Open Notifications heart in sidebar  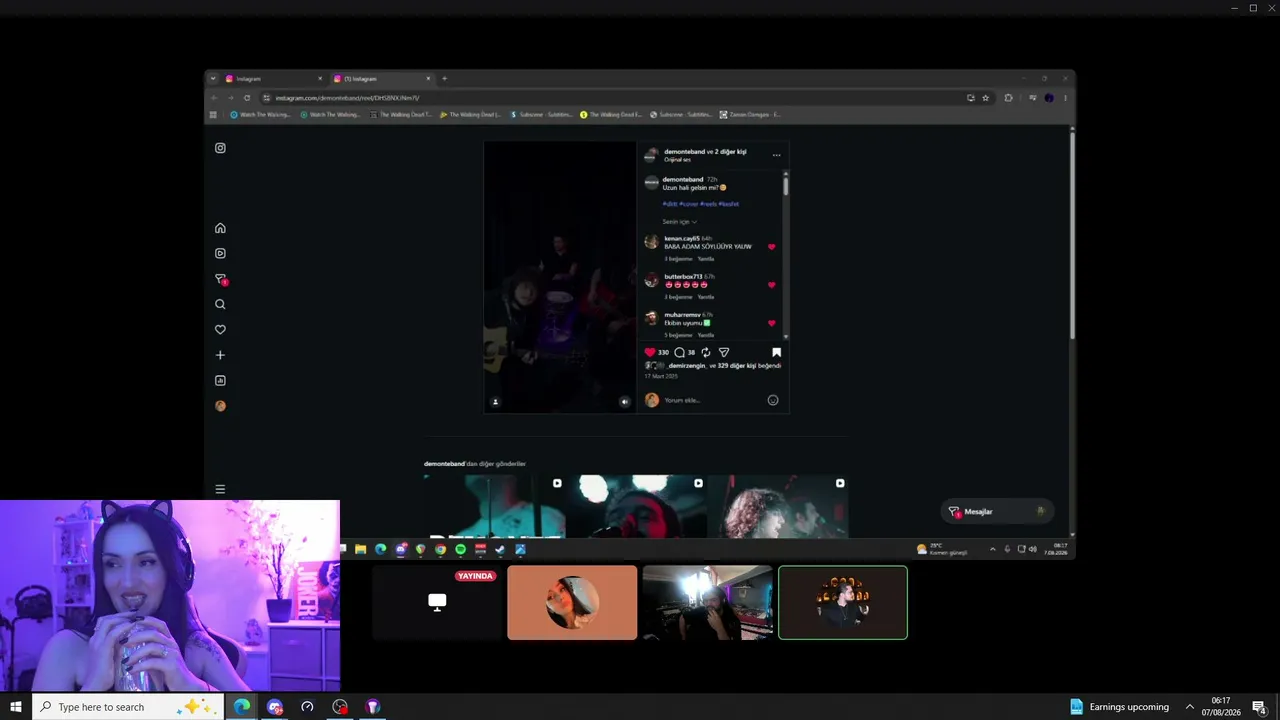pos(220,329)
